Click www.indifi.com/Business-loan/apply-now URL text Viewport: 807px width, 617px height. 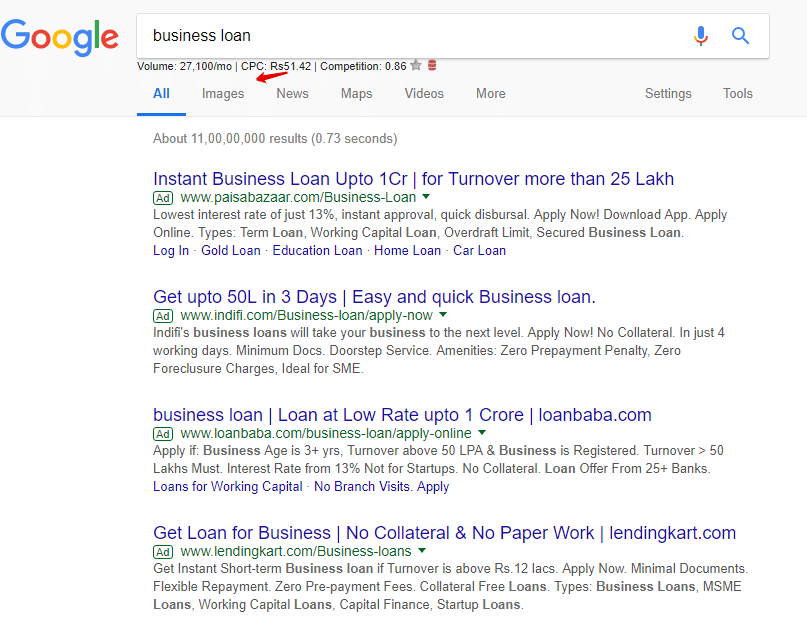click(306, 315)
